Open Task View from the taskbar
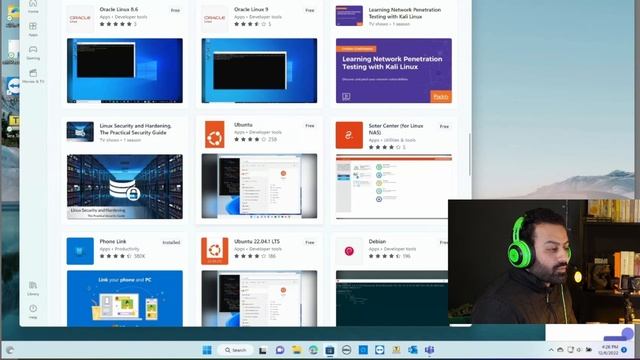The width and height of the screenshot is (640, 360). [262, 350]
